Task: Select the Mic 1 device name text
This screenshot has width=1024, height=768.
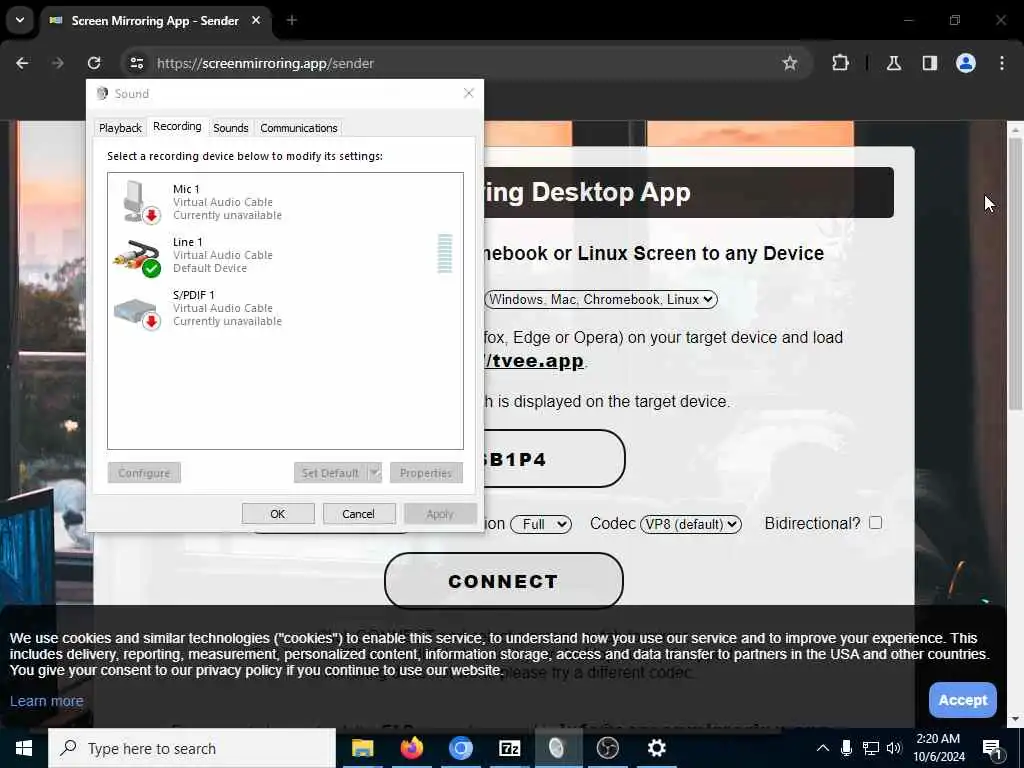Action: click(186, 189)
